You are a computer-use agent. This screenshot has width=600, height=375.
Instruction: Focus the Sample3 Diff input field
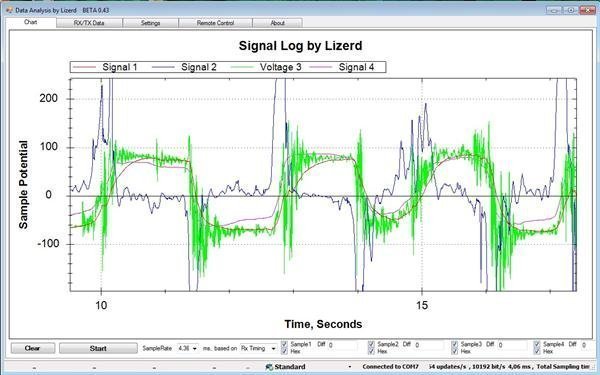(512, 345)
